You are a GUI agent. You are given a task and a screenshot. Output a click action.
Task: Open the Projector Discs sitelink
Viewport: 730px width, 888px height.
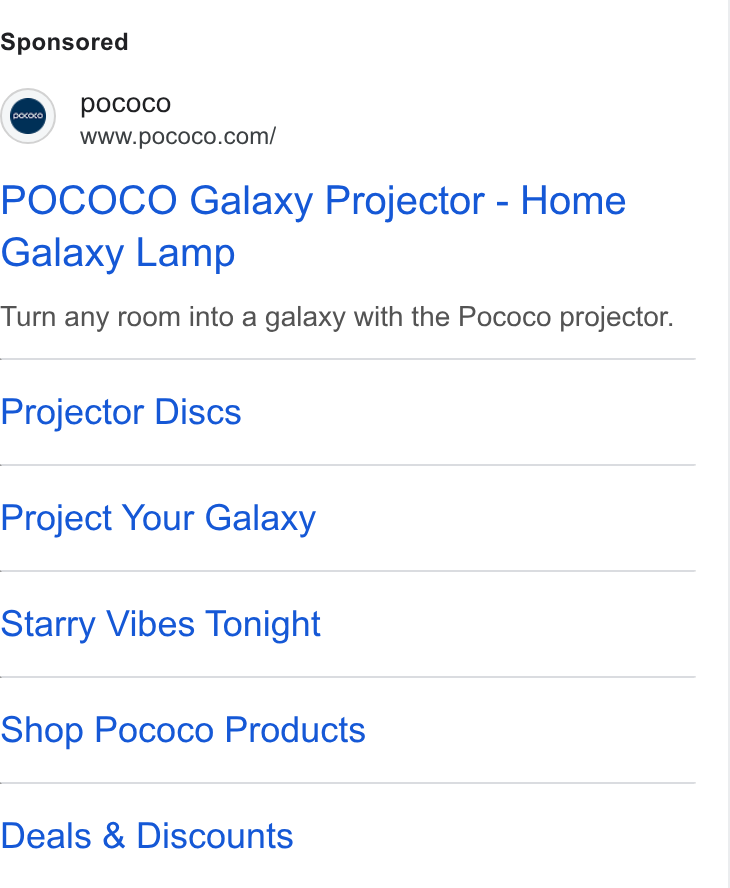pos(121,412)
